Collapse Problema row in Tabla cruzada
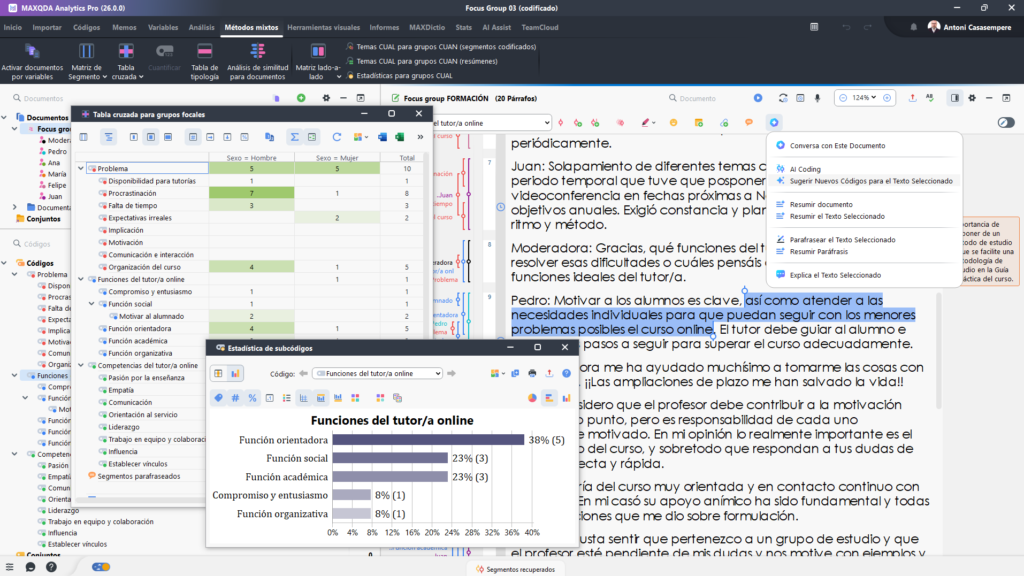This screenshot has width=1024, height=576. tap(82, 168)
